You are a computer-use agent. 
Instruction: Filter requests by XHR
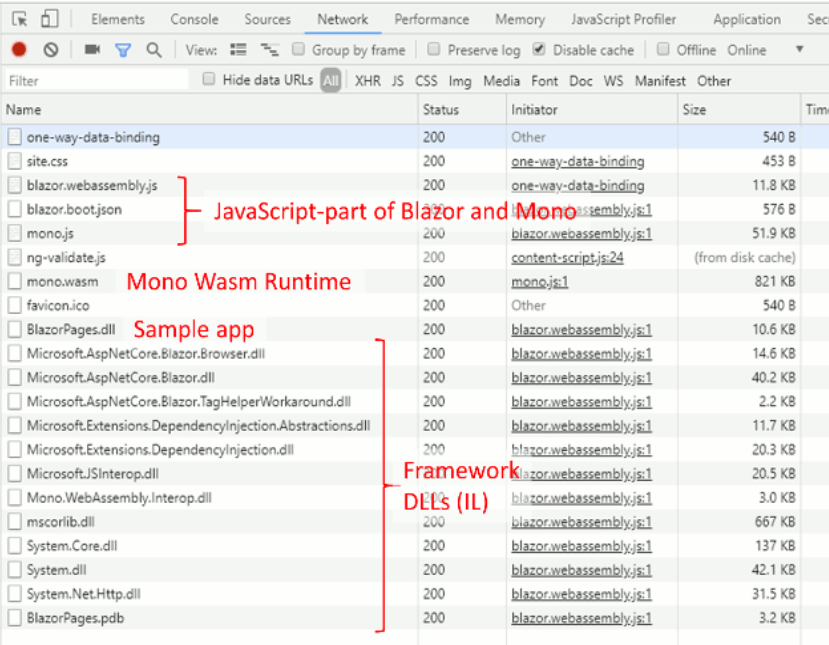(367, 81)
